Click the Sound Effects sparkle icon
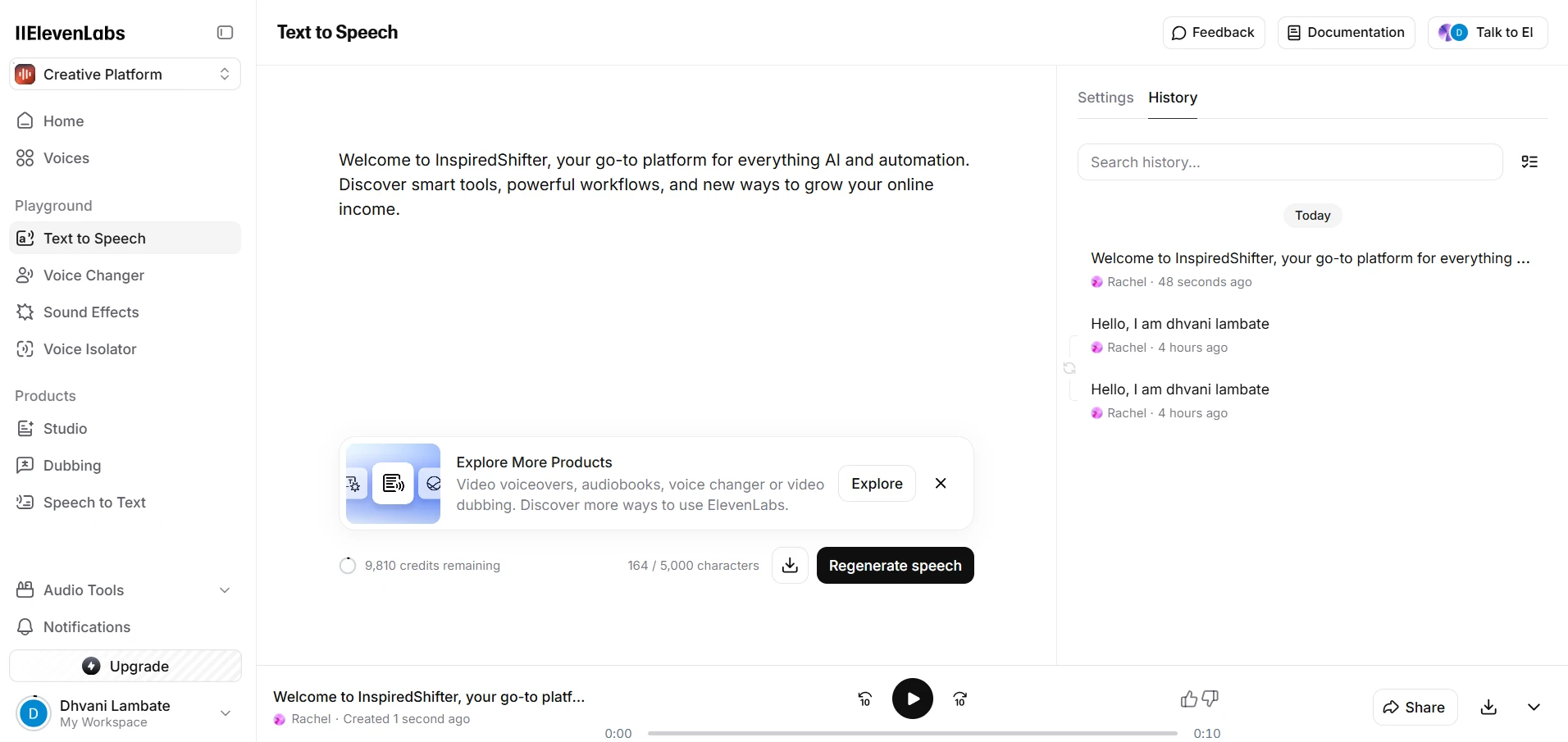The image size is (1568, 742). [x=25, y=312]
